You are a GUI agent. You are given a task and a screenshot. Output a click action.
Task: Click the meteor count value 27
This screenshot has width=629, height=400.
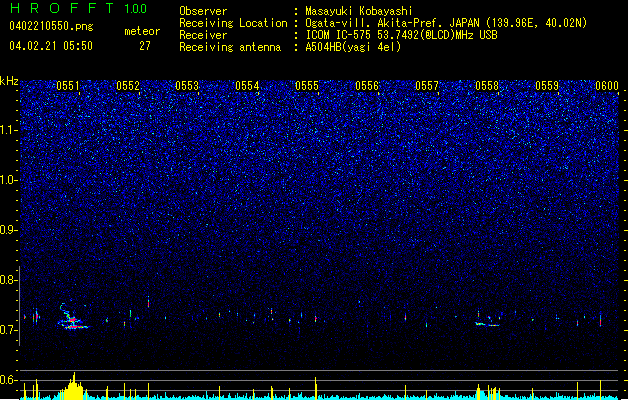pyautogui.click(x=145, y=46)
